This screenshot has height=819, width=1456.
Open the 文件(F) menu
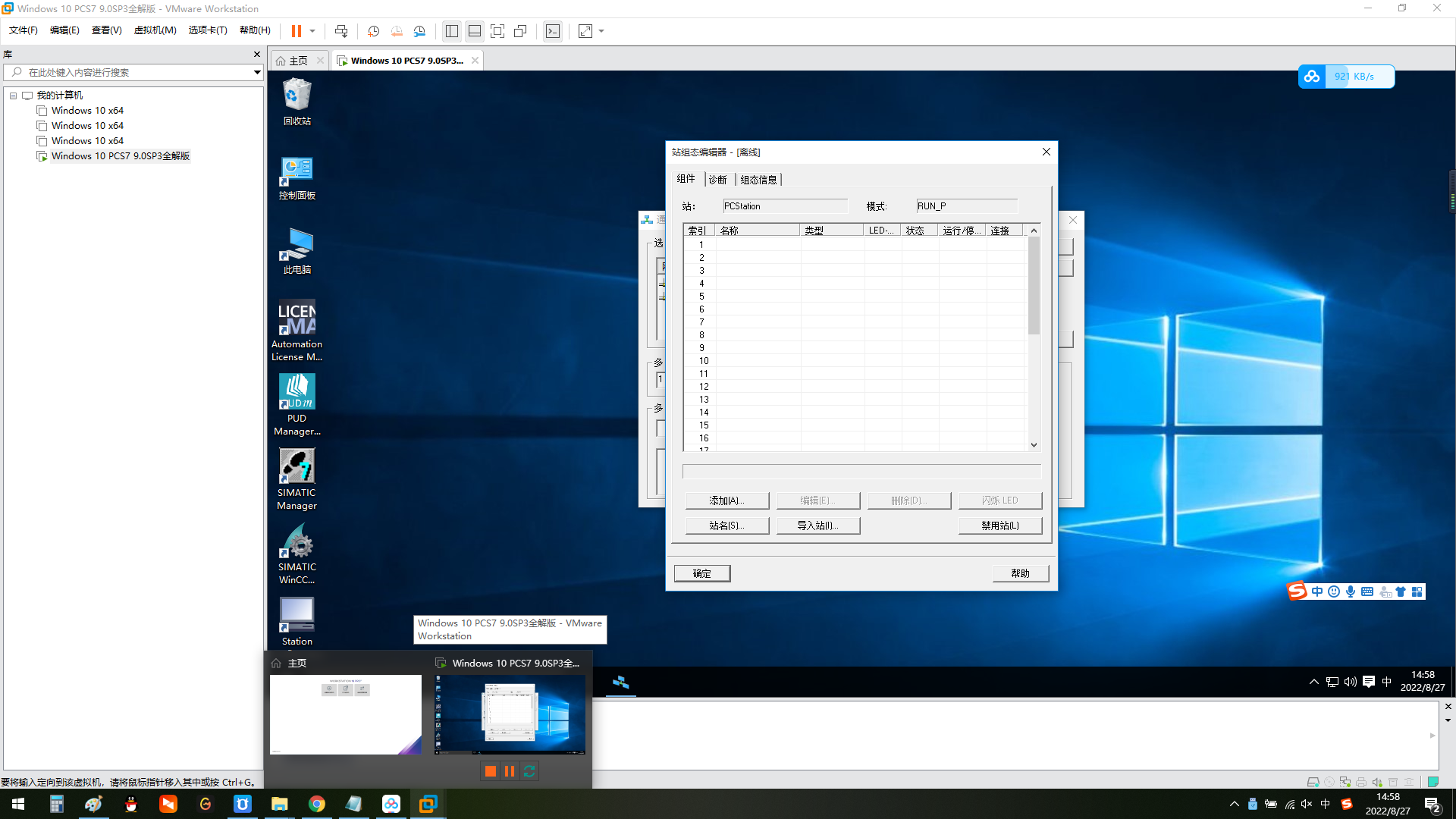tap(24, 30)
